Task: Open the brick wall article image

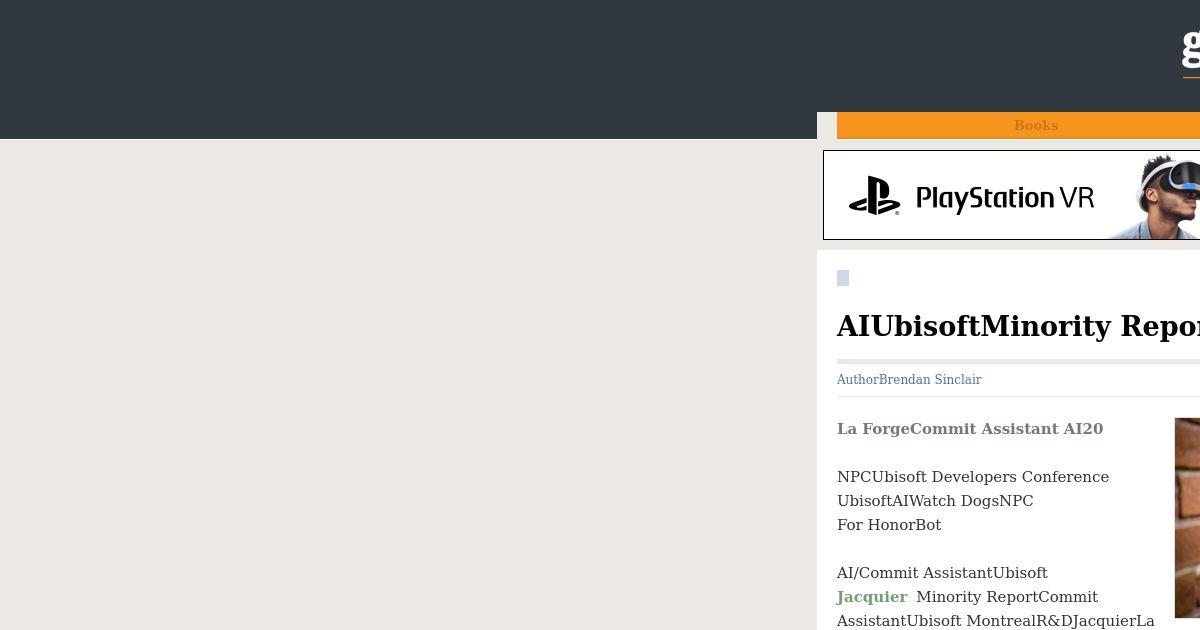Action: (1187, 517)
